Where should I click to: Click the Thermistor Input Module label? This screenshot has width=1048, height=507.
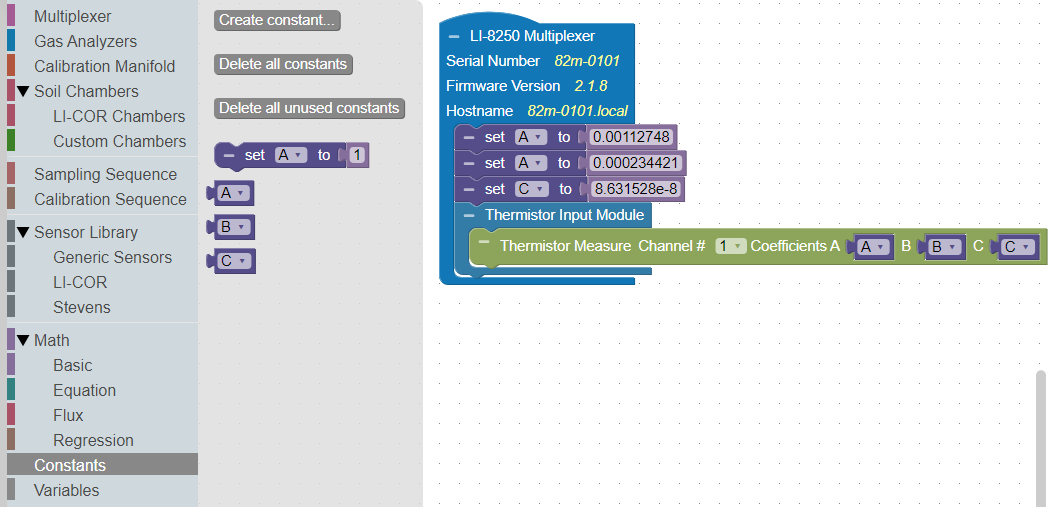[x=565, y=214]
